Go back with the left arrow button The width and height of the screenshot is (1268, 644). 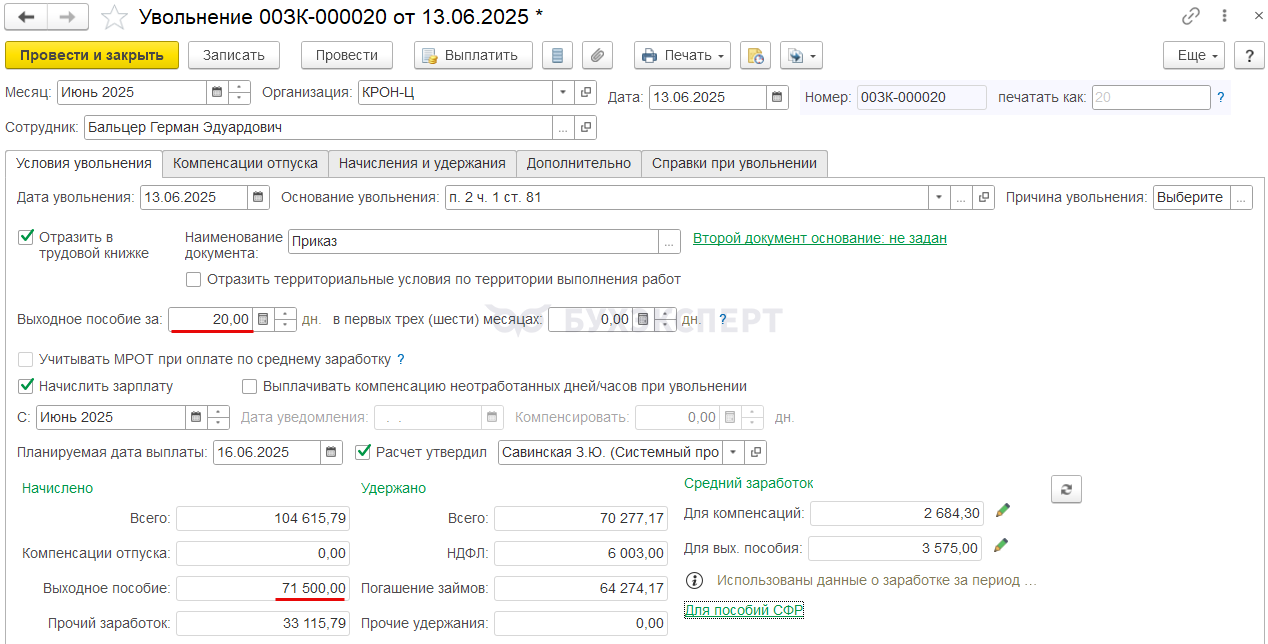click(x=26, y=17)
